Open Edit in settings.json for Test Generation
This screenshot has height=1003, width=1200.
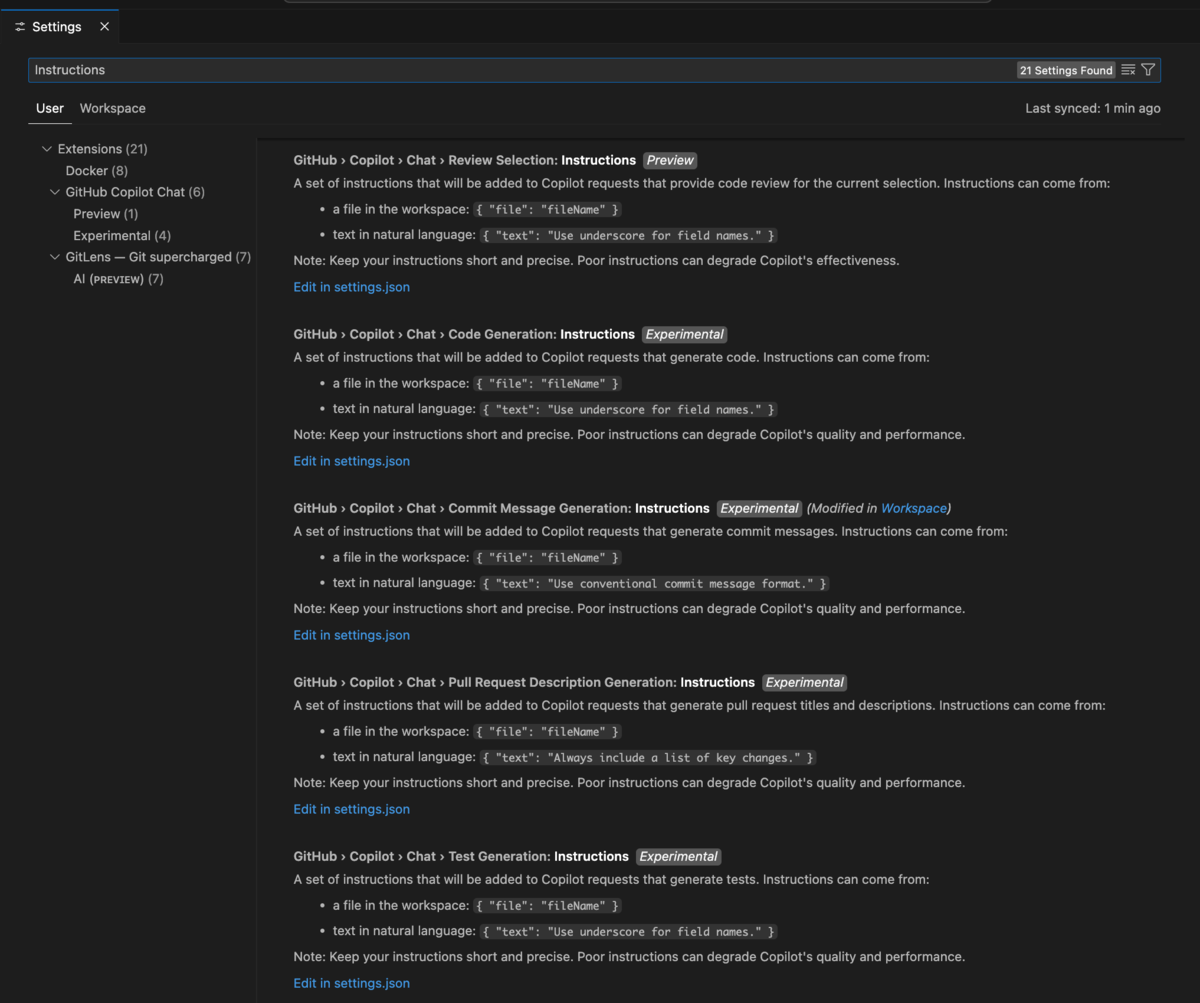352,983
